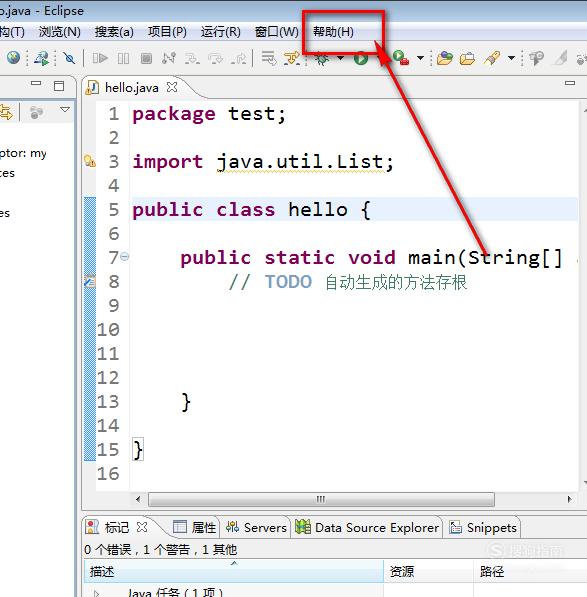Toggle skip all breakpoints icon
The image size is (587, 597).
click(x=69, y=58)
